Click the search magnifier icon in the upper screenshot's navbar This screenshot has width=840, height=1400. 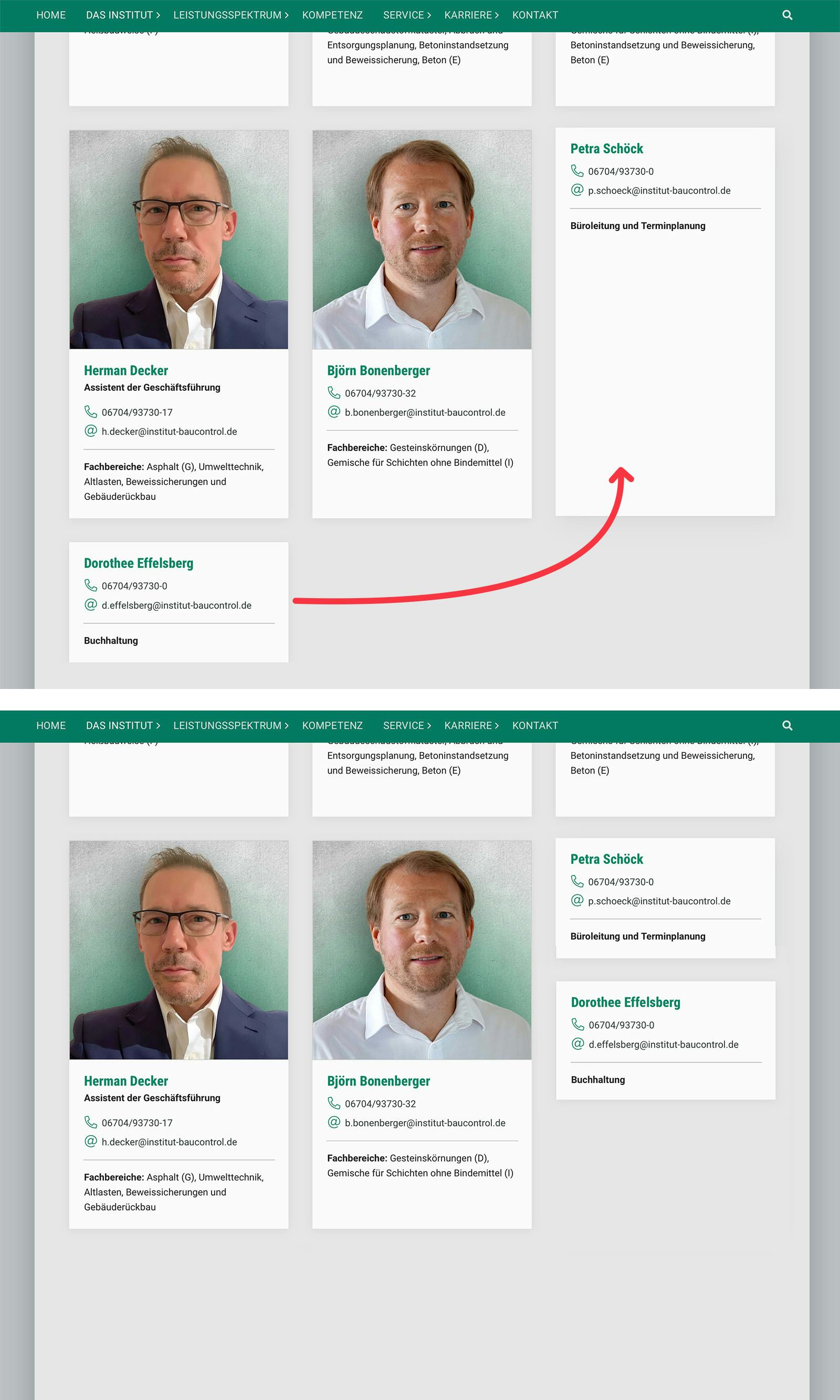(x=787, y=15)
